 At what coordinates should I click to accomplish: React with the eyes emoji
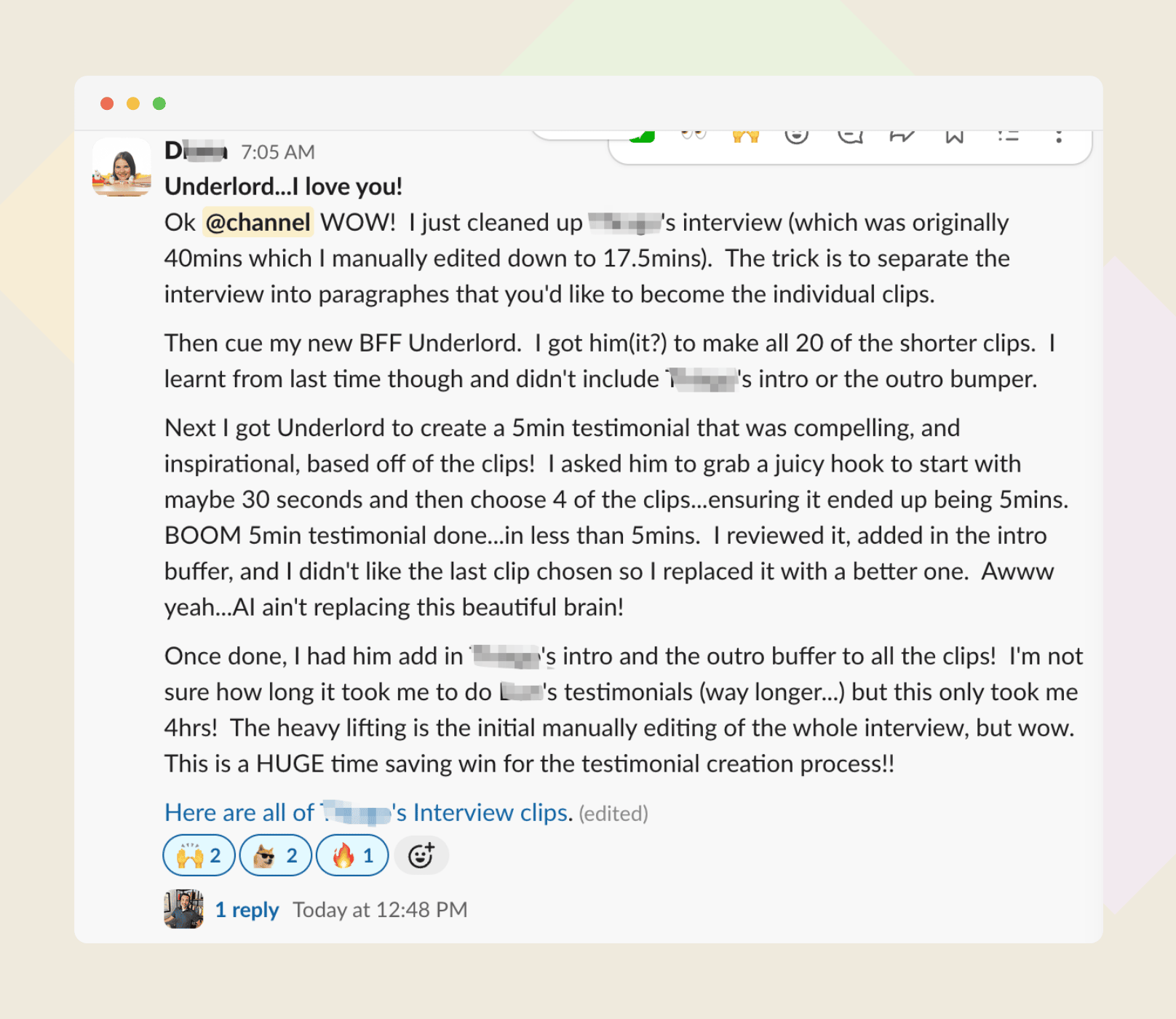tap(694, 135)
